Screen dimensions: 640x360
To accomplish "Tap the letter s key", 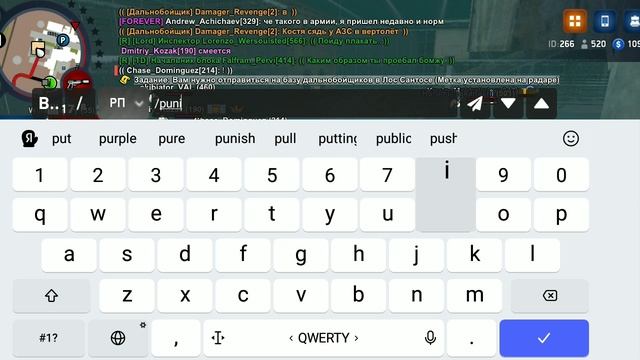I will tap(127, 255).
